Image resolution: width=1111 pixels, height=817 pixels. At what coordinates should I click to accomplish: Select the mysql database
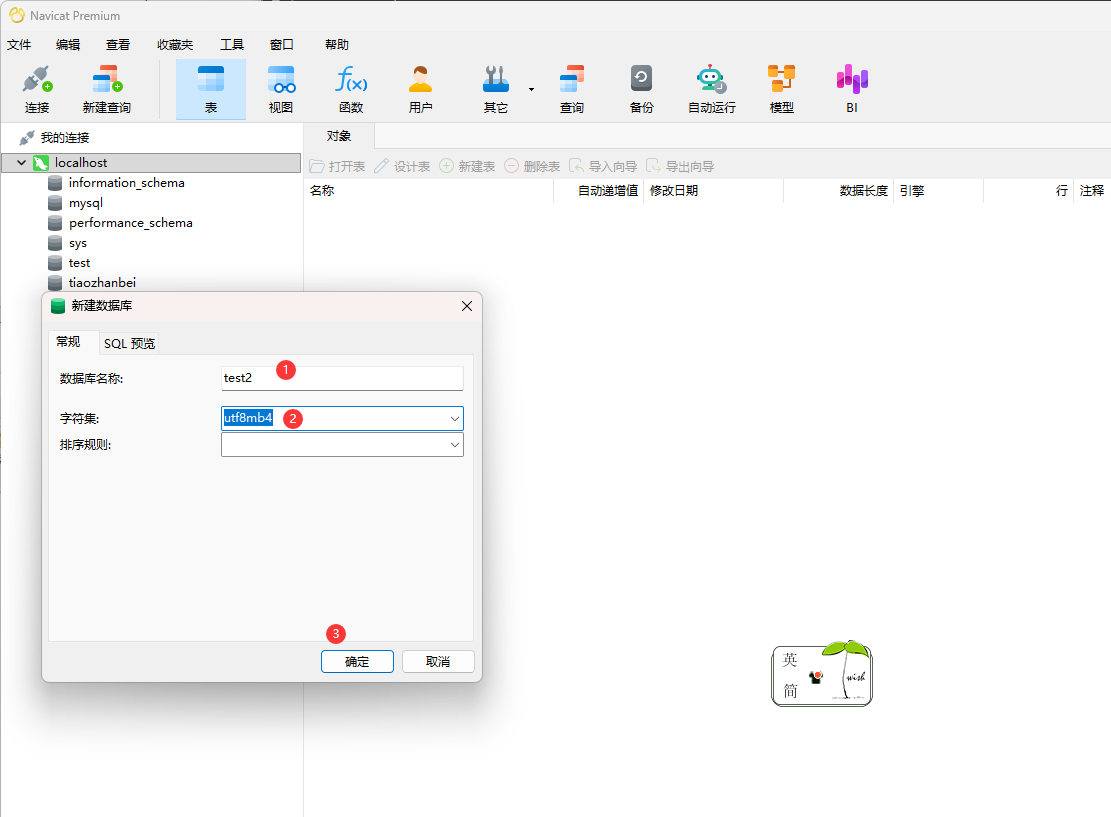tap(85, 203)
